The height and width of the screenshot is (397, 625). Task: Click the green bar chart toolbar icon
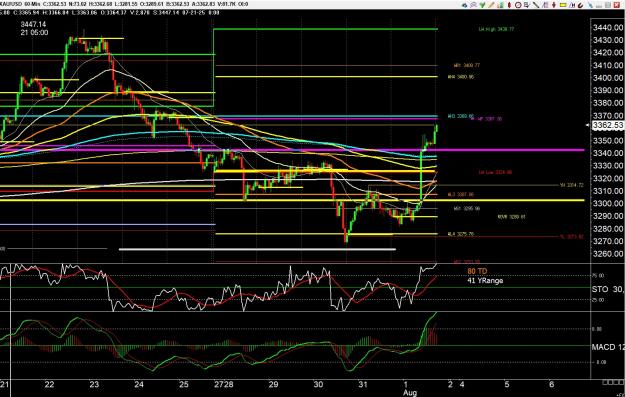(500, 5)
